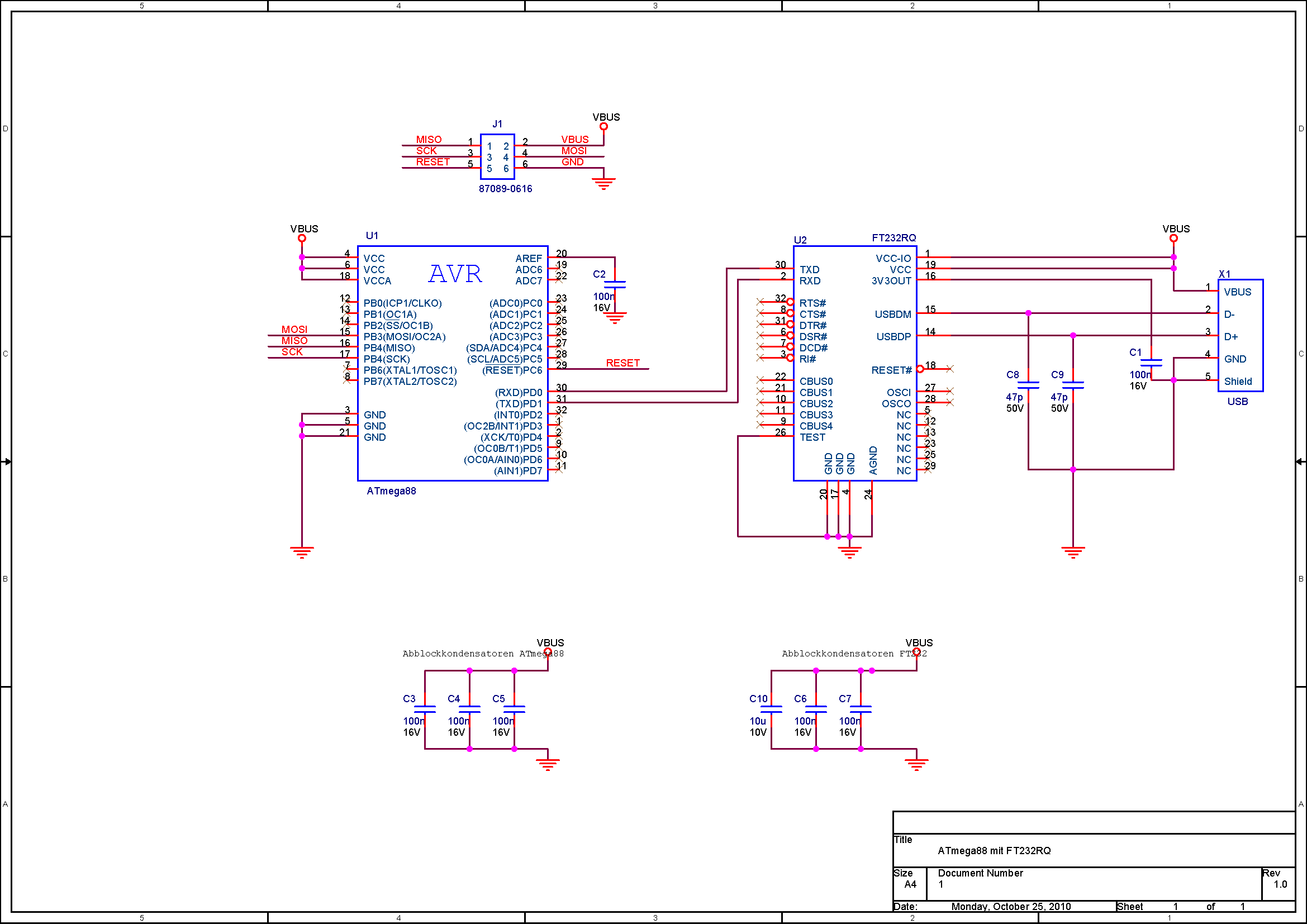Select decoupling capacitor C5
This screenshot has height=924, width=1307.
514,709
